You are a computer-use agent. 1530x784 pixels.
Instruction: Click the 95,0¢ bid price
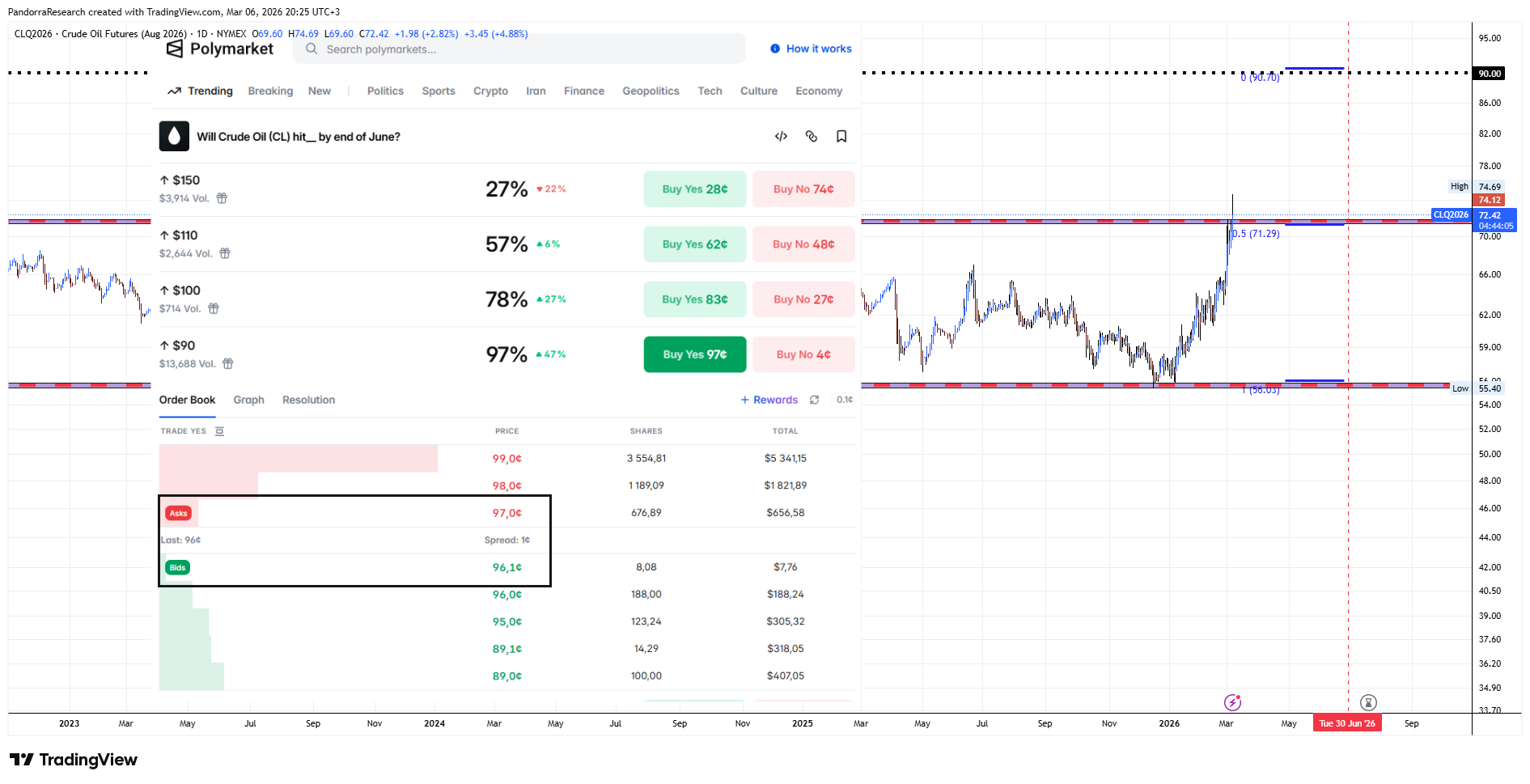pyautogui.click(x=507, y=622)
